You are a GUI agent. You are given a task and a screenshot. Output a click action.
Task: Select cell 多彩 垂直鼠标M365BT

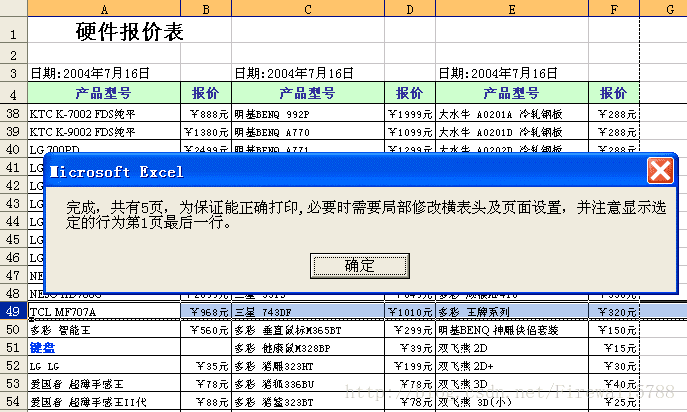tap(308, 330)
